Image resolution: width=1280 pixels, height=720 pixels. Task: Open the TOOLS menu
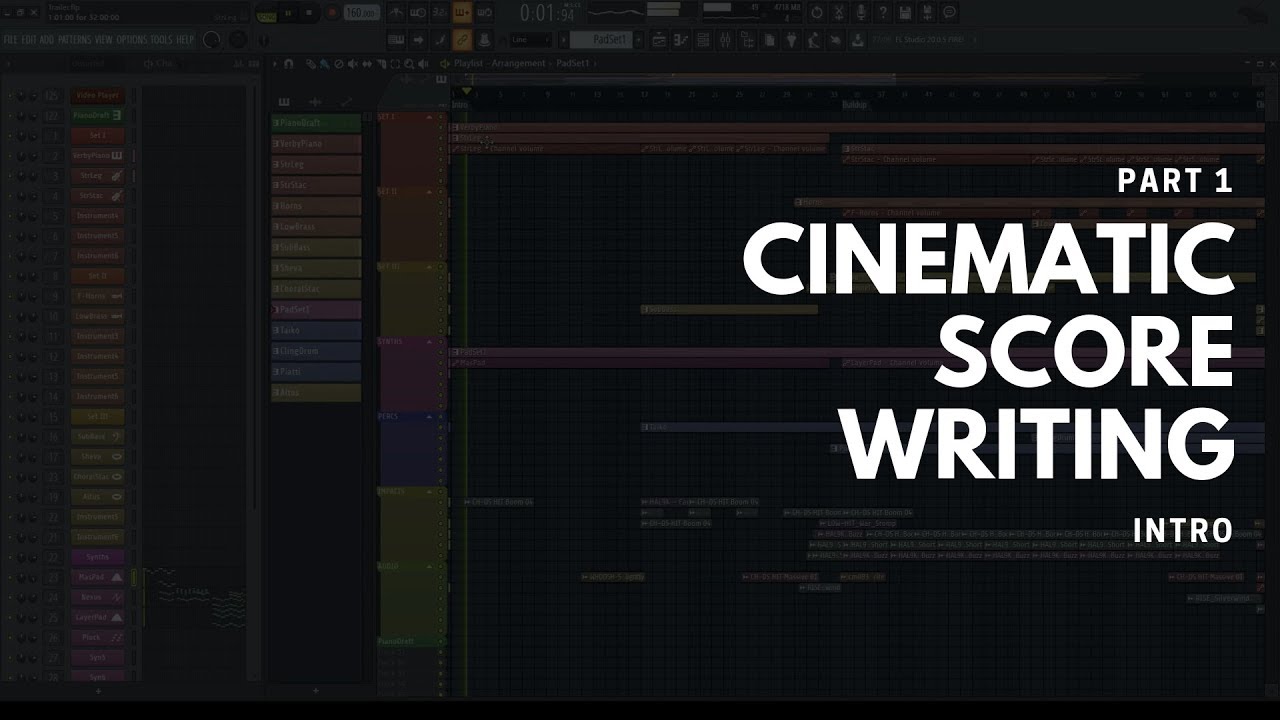(x=161, y=40)
